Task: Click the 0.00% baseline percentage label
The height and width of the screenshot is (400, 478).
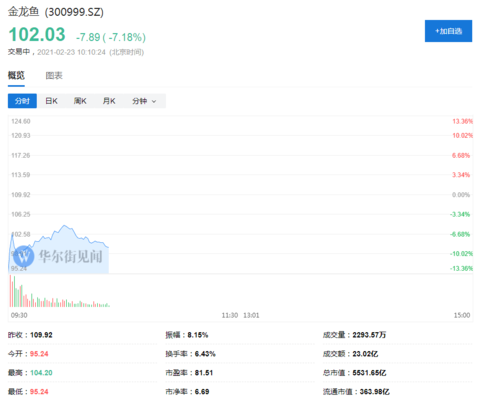Action: coord(461,195)
